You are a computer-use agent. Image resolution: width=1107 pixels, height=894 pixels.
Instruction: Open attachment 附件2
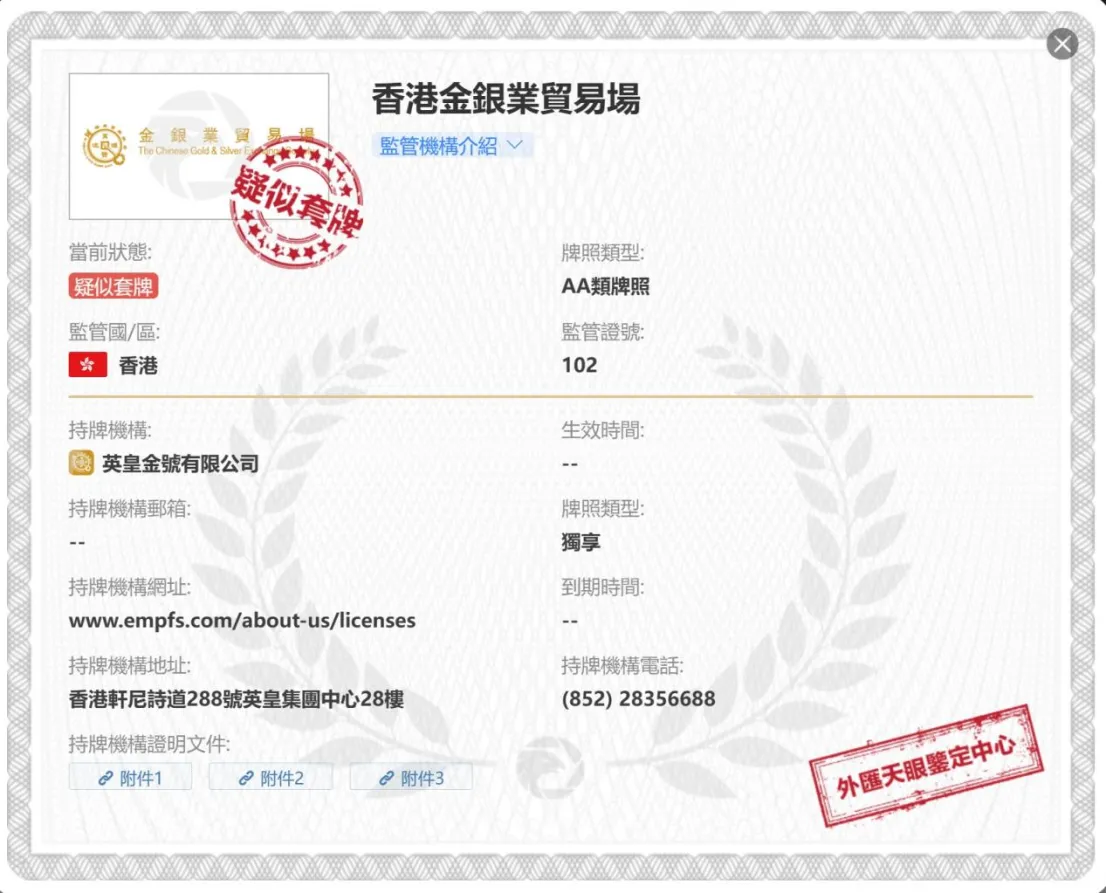(271, 777)
